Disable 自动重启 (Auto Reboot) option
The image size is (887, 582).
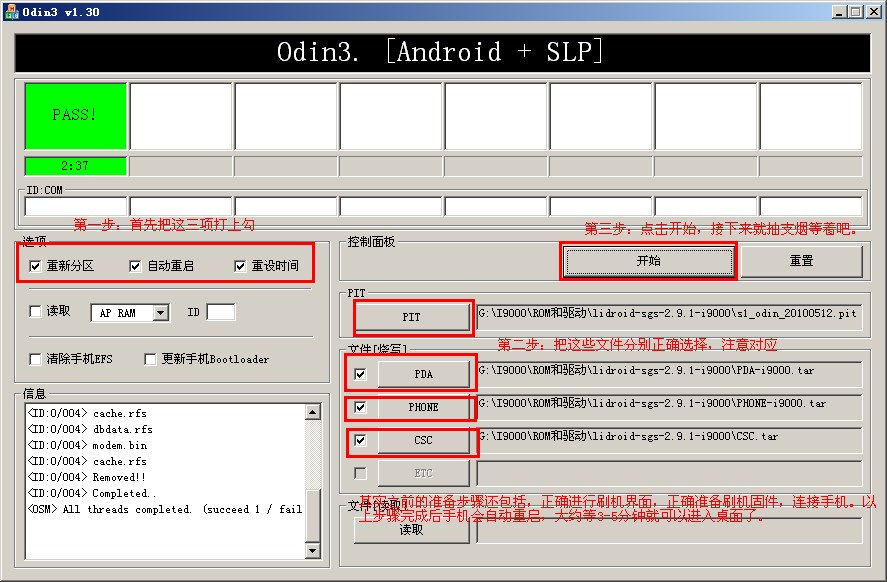tap(135, 264)
